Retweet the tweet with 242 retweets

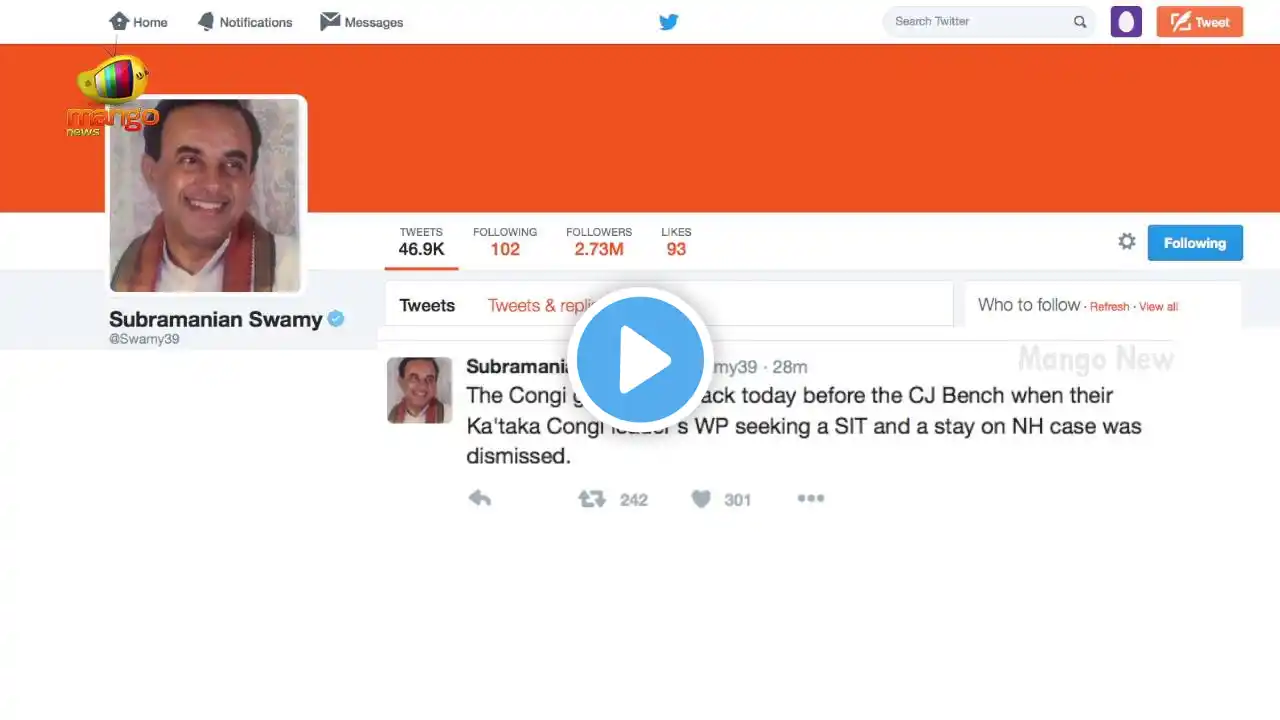[592, 498]
